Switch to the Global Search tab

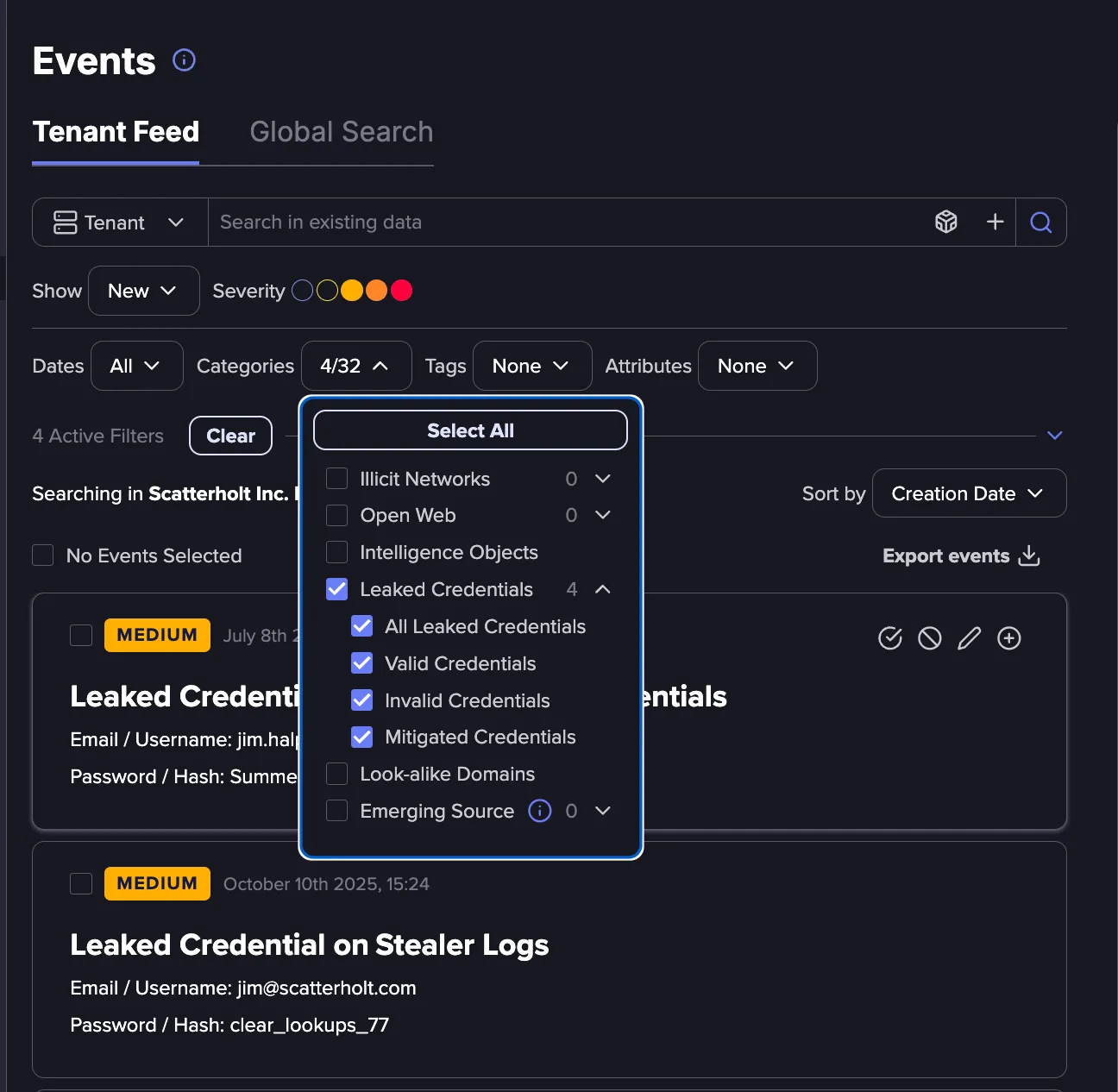pos(342,132)
